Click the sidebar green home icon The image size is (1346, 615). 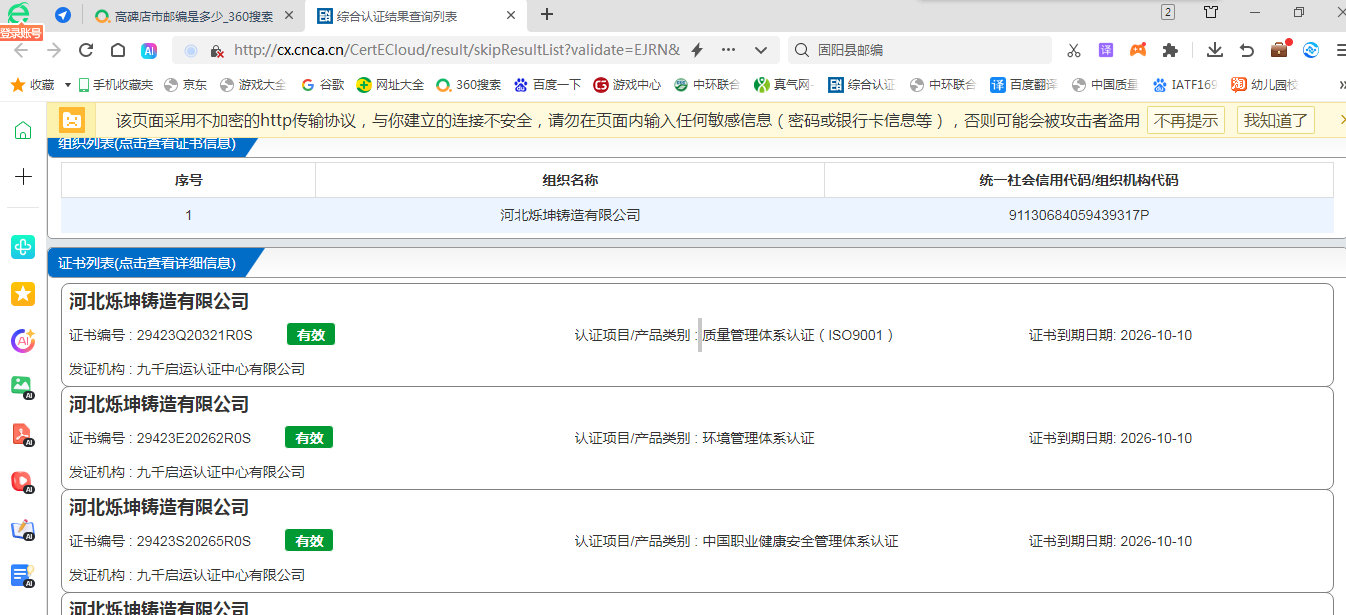point(23,130)
